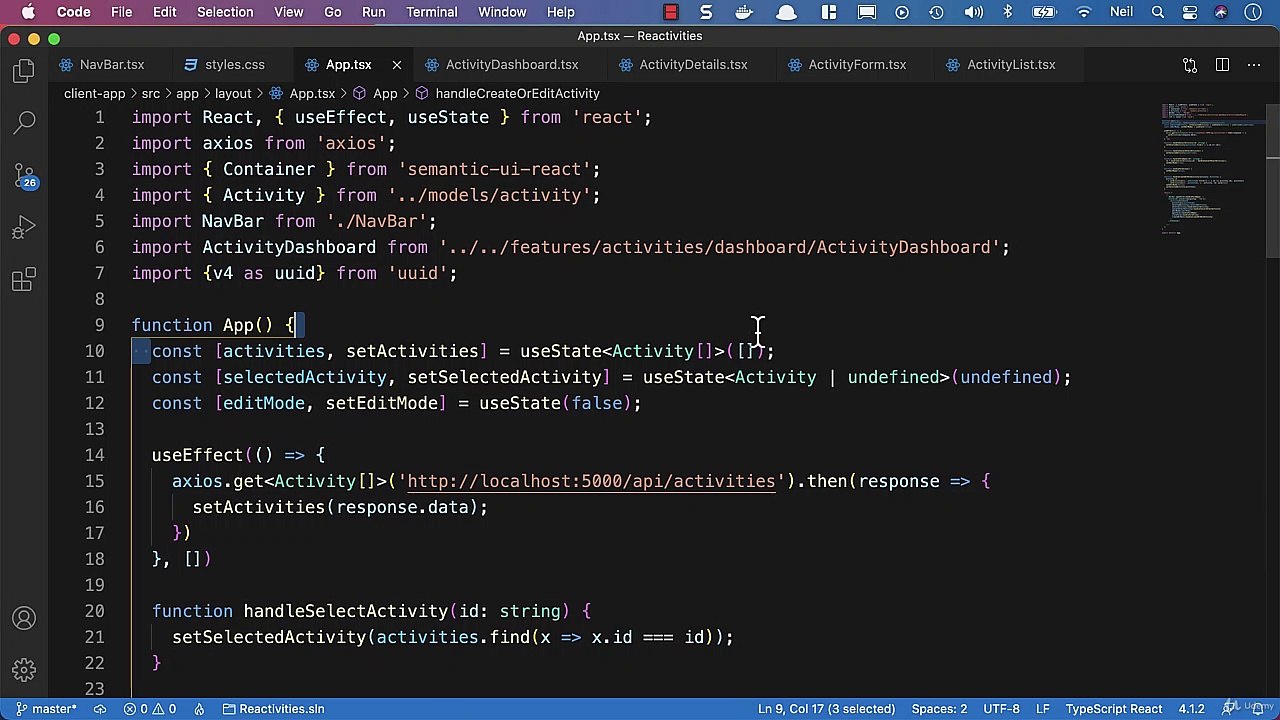
Task: Open the Help menu
Action: (x=561, y=12)
